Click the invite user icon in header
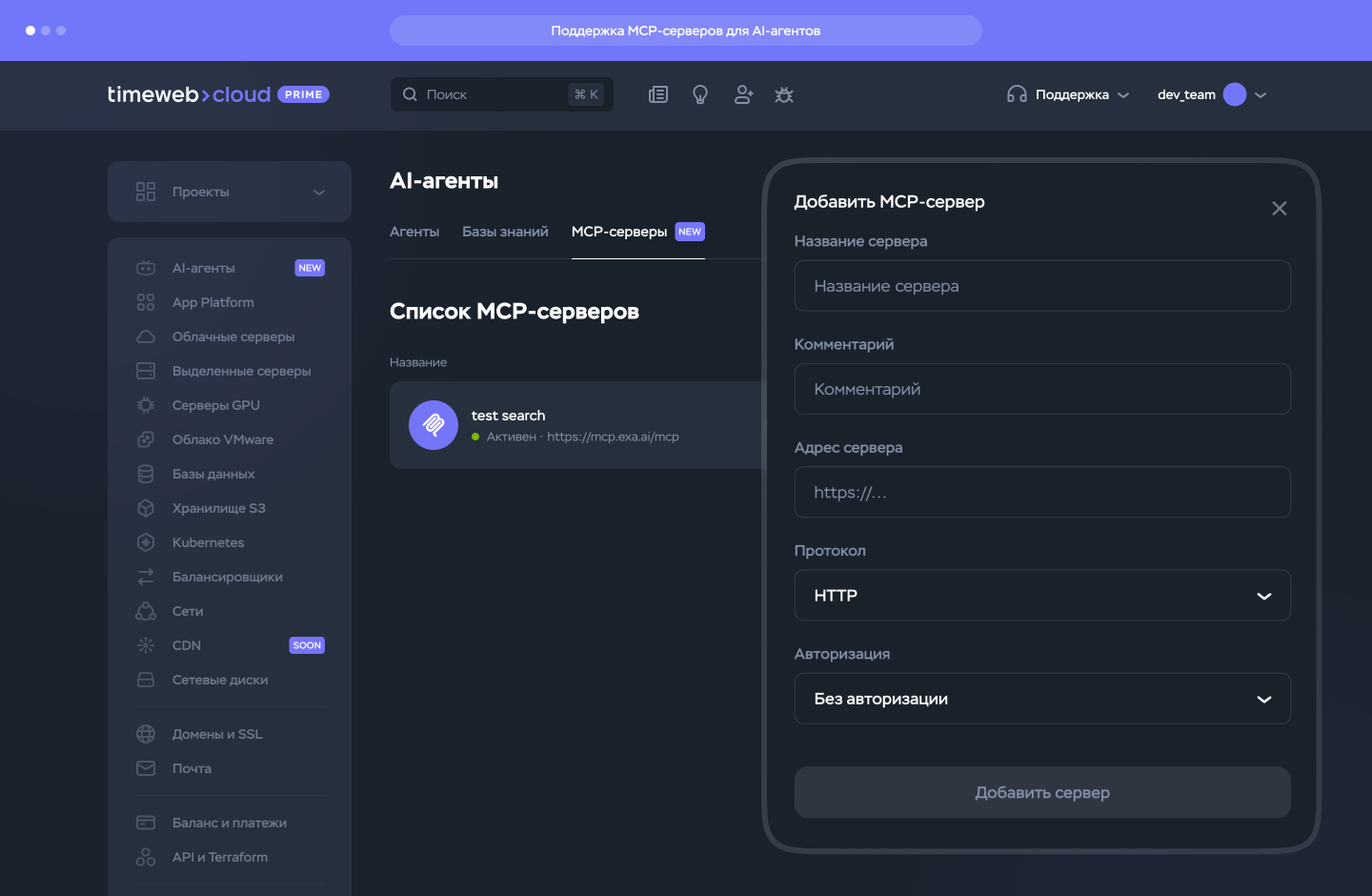The image size is (1372, 896). click(x=743, y=94)
